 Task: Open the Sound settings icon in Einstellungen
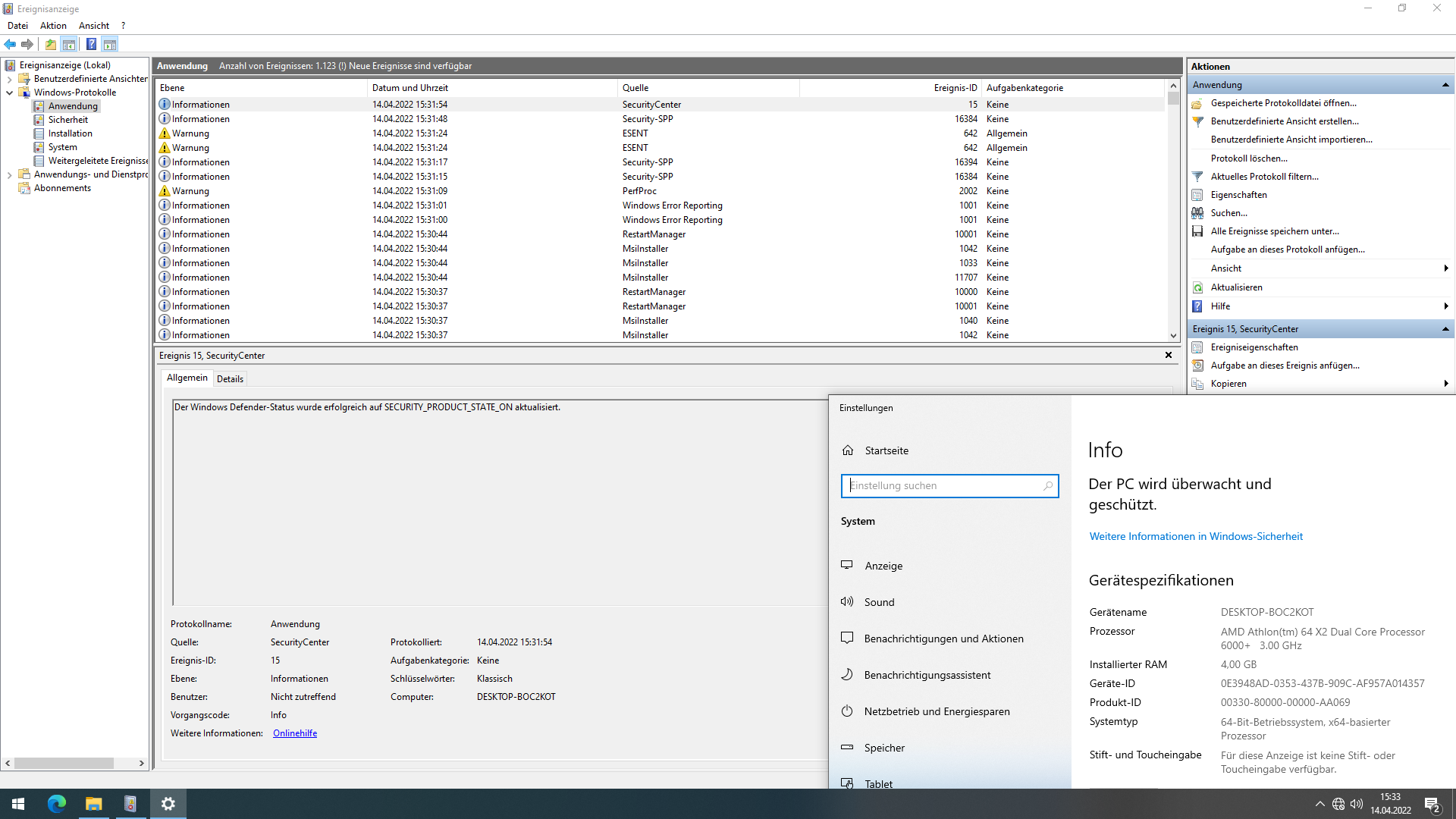click(847, 601)
